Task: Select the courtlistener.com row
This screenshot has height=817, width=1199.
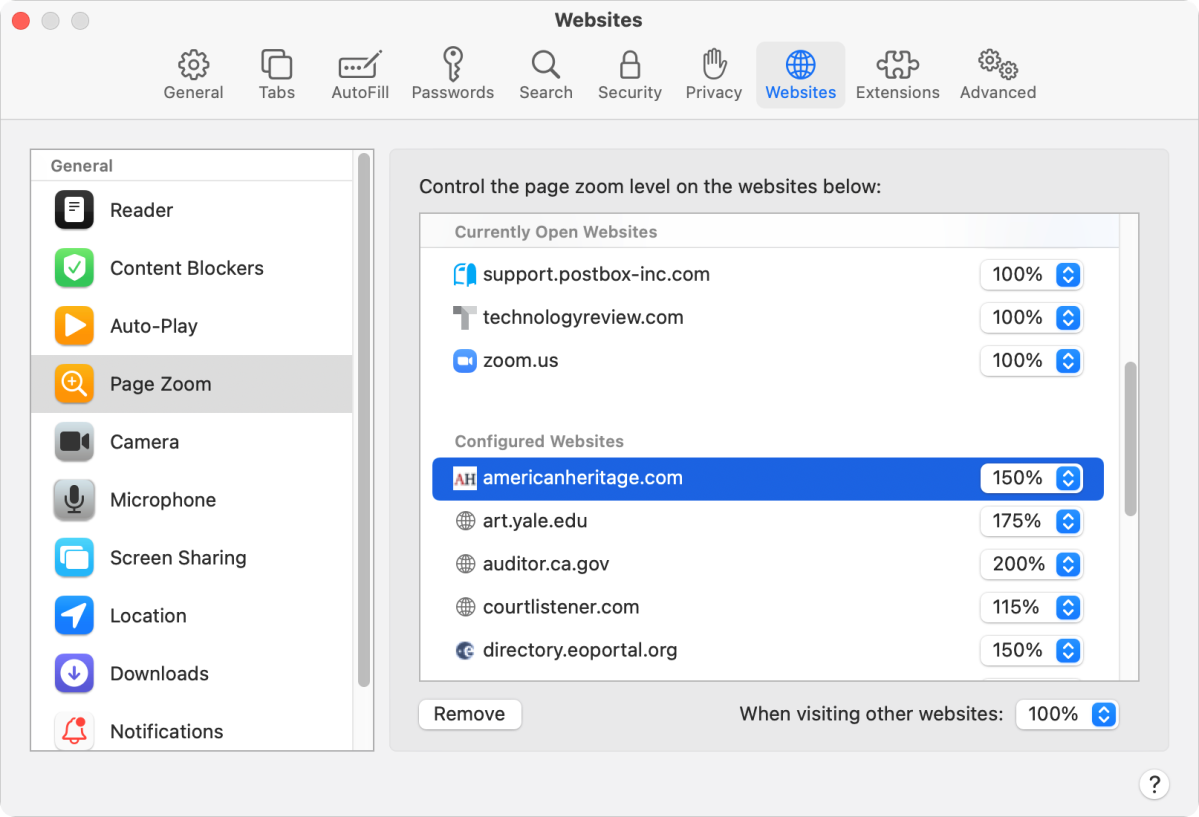Action: pyautogui.click(x=768, y=607)
